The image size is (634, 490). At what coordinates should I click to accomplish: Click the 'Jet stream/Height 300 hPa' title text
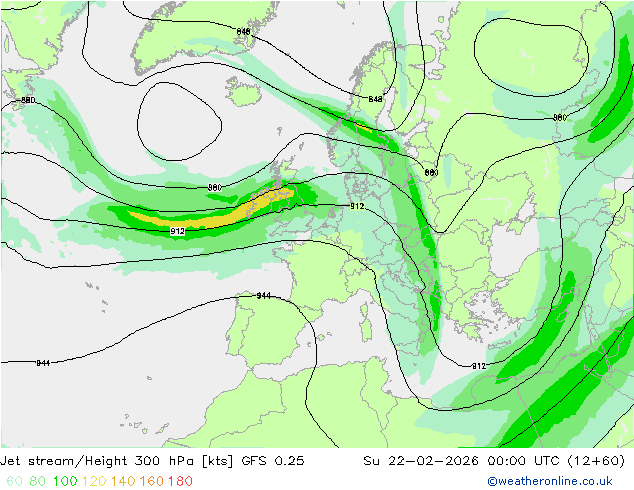pos(99,461)
